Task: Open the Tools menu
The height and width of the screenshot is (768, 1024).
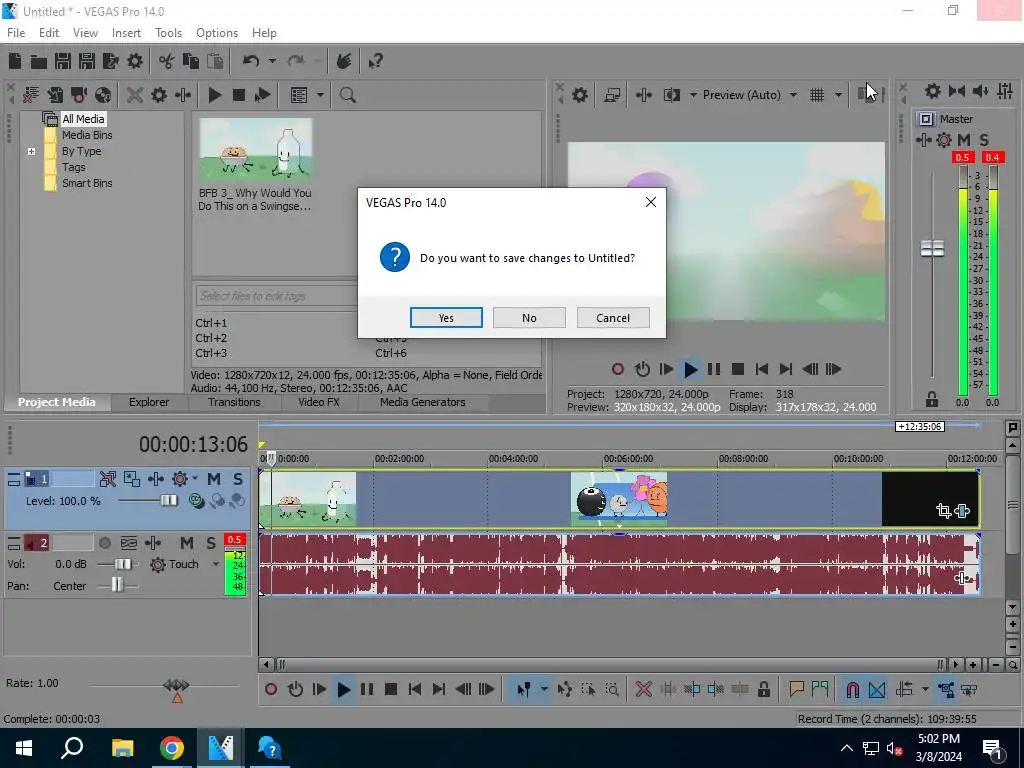Action: pos(168,33)
